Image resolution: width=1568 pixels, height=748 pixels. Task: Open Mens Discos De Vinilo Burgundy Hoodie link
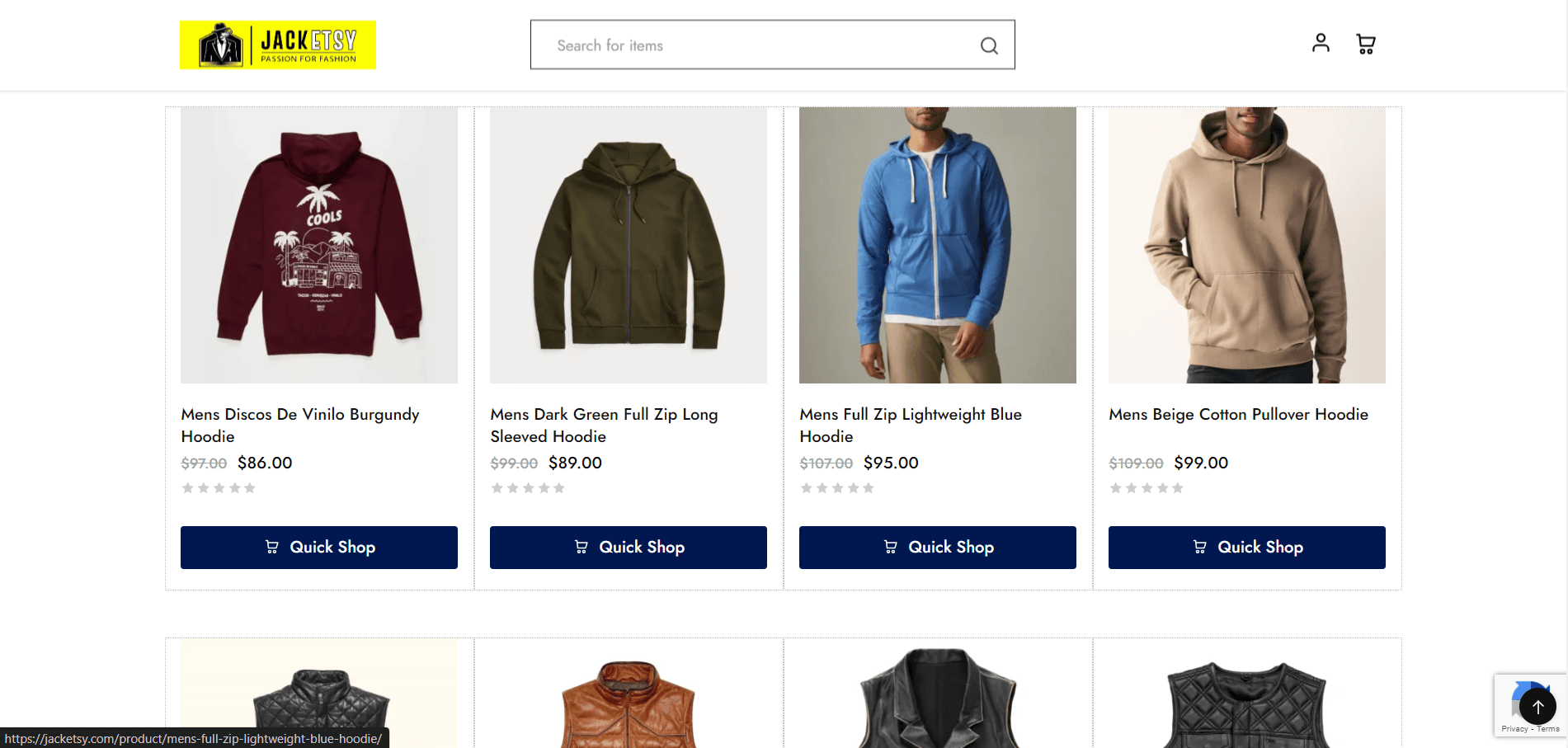(300, 426)
